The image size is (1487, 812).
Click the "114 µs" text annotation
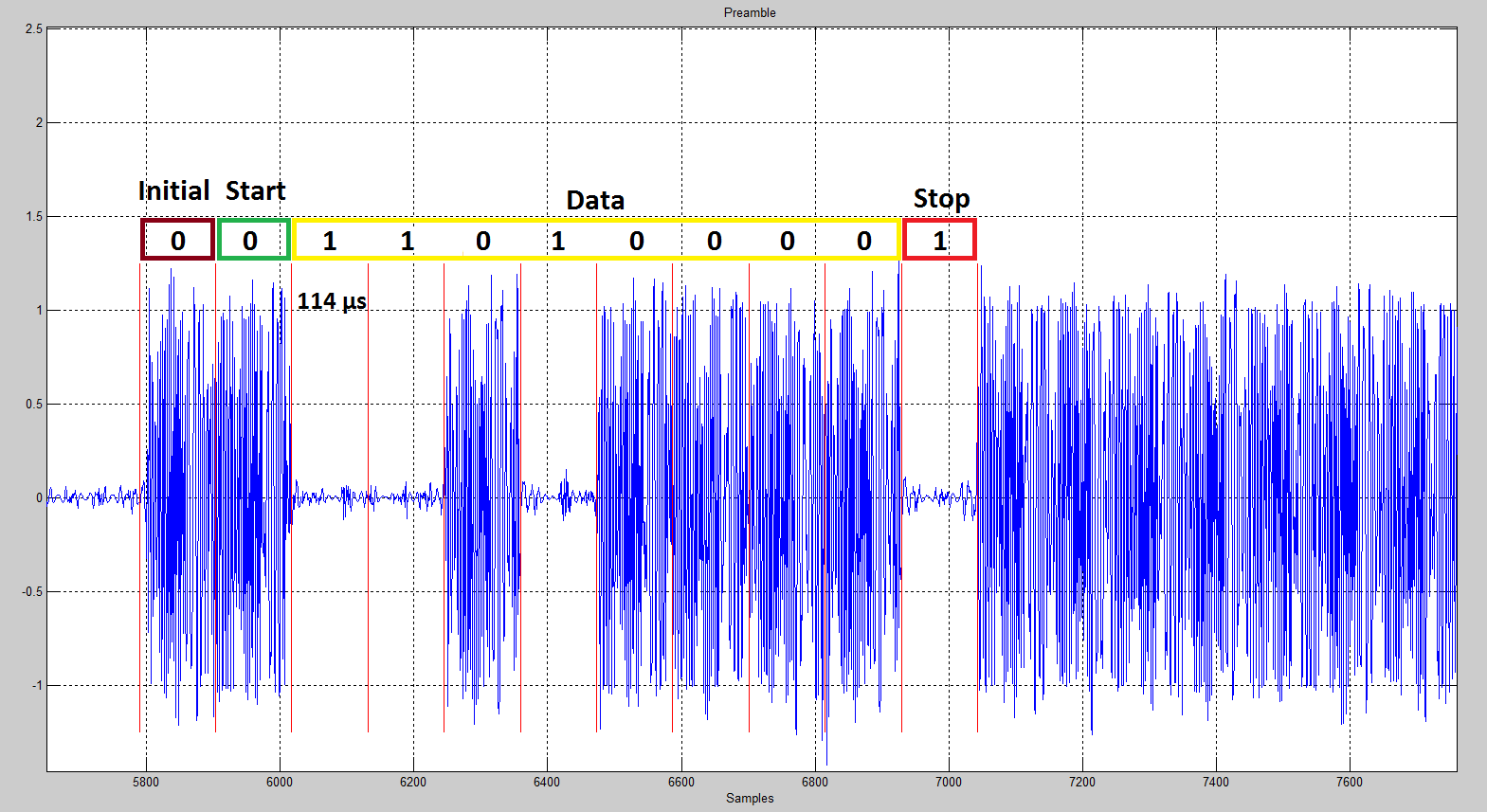pyautogui.click(x=332, y=301)
